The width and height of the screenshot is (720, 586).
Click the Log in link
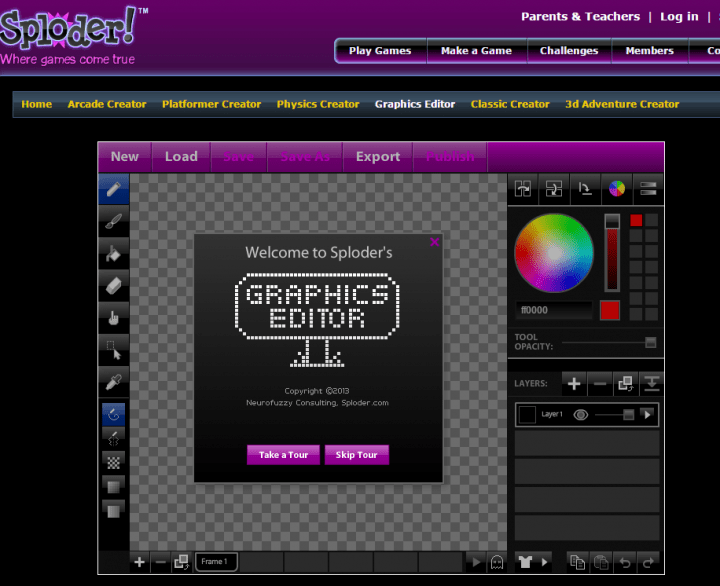679,17
